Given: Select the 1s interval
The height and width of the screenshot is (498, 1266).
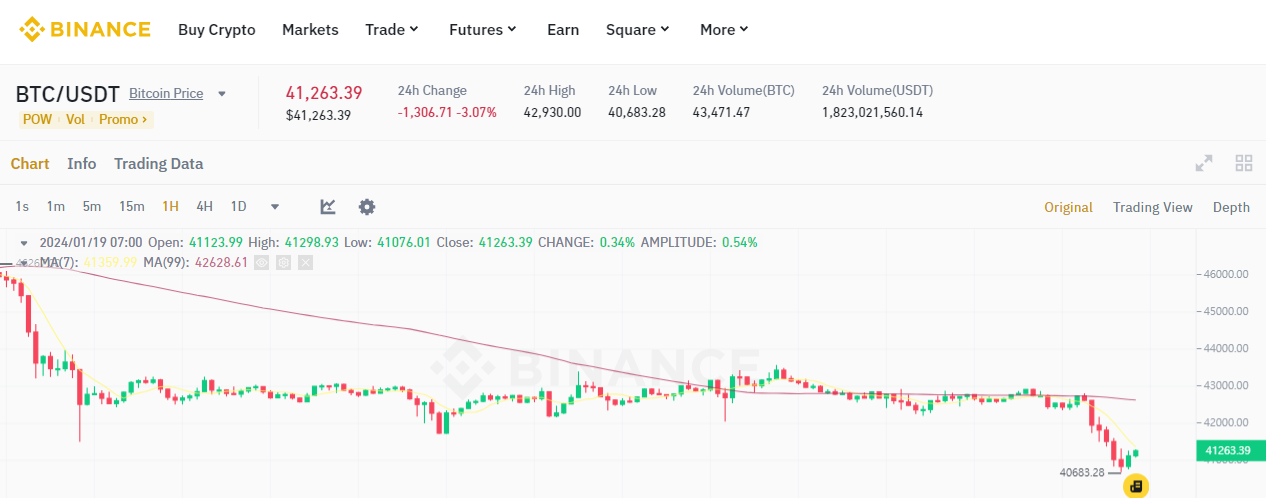Looking at the screenshot, I should click(22, 207).
